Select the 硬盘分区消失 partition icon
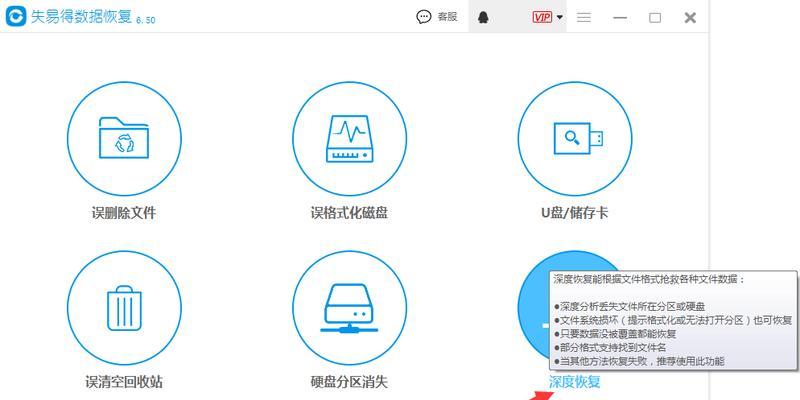Screen dimensions: 800x400 point(349,308)
